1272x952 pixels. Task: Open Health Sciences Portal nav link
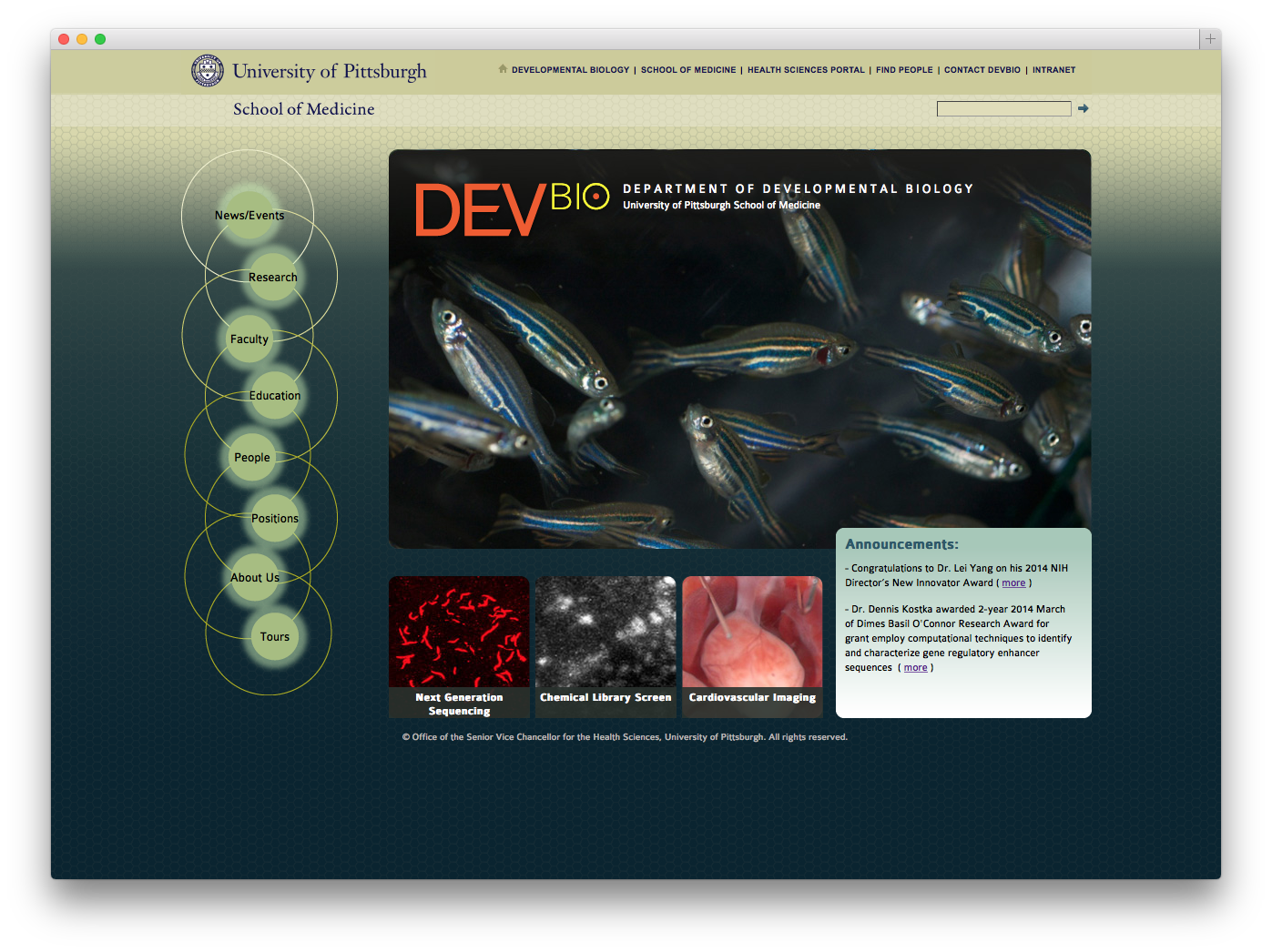tap(806, 70)
